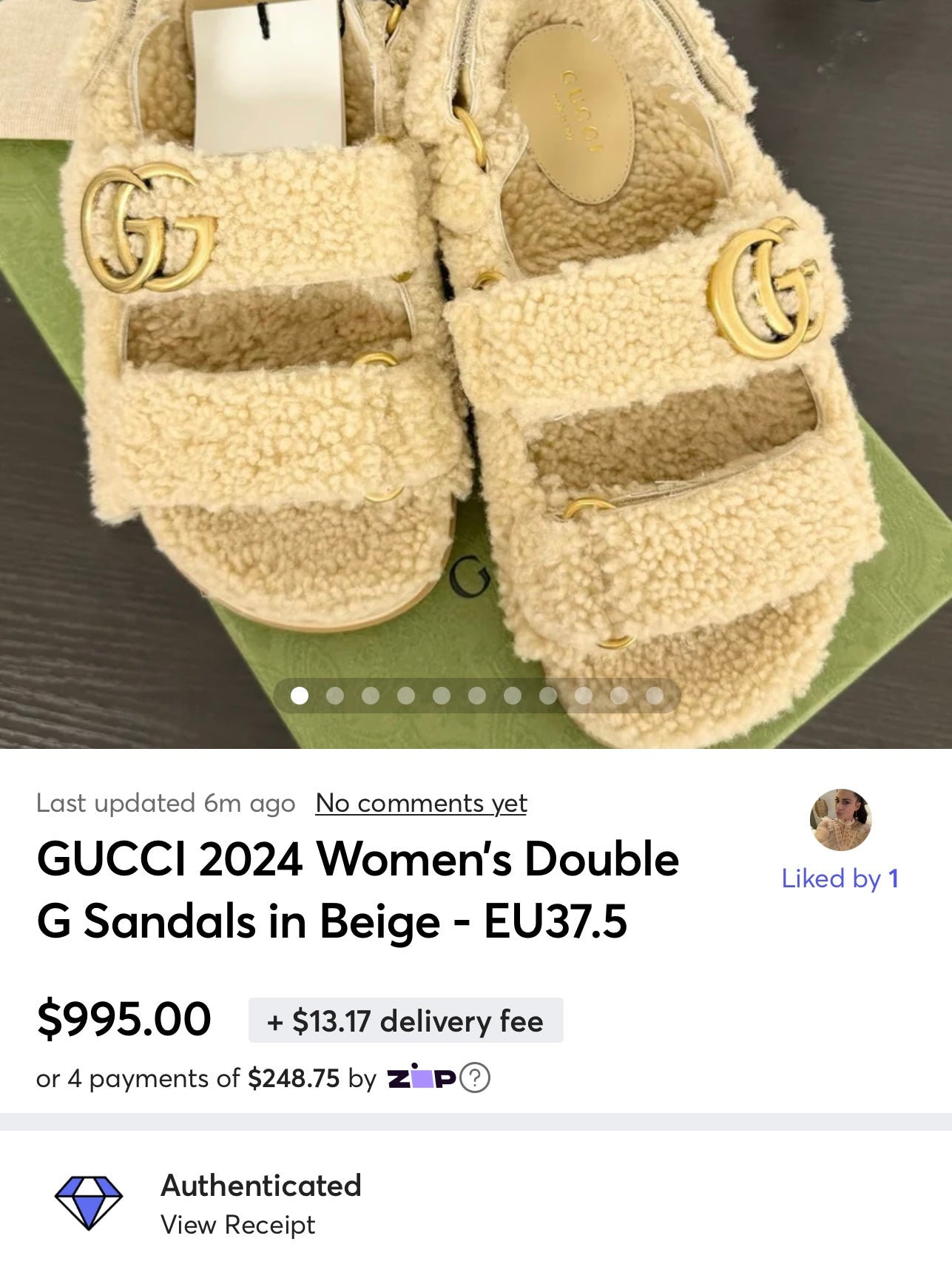
Task: Click View Receipt
Action: (237, 1225)
